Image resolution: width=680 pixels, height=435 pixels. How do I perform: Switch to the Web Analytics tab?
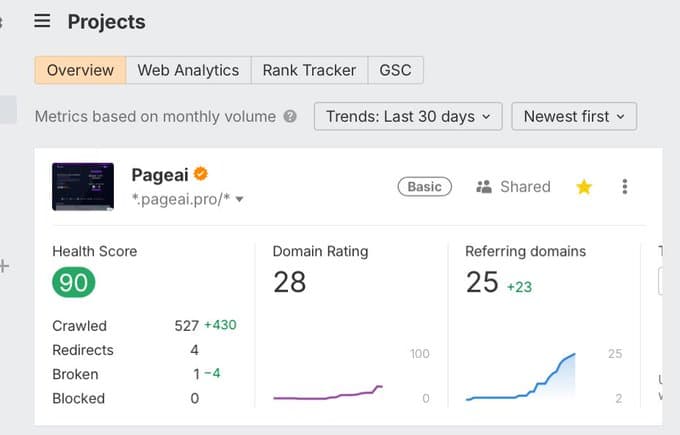tap(188, 70)
